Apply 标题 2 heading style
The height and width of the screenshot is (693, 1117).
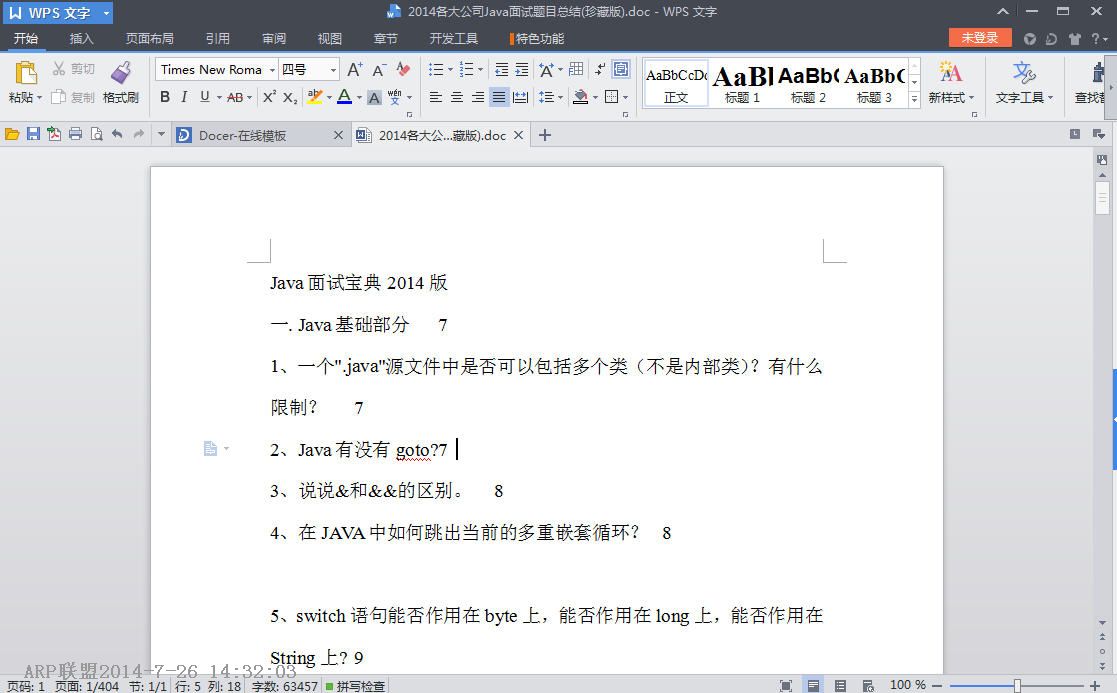tap(808, 83)
